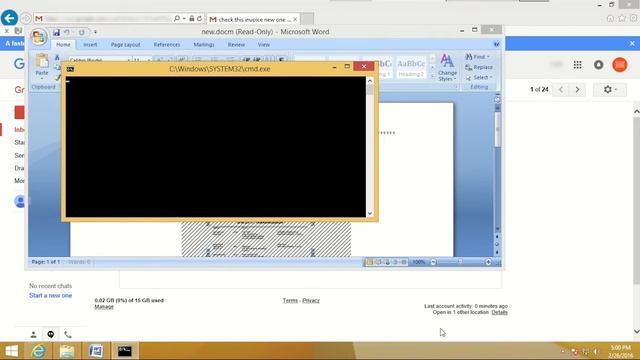Image resolution: width=640 pixels, height=360 pixels.
Task: Open Change Styles in Word ribbon
Action: [447, 67]
